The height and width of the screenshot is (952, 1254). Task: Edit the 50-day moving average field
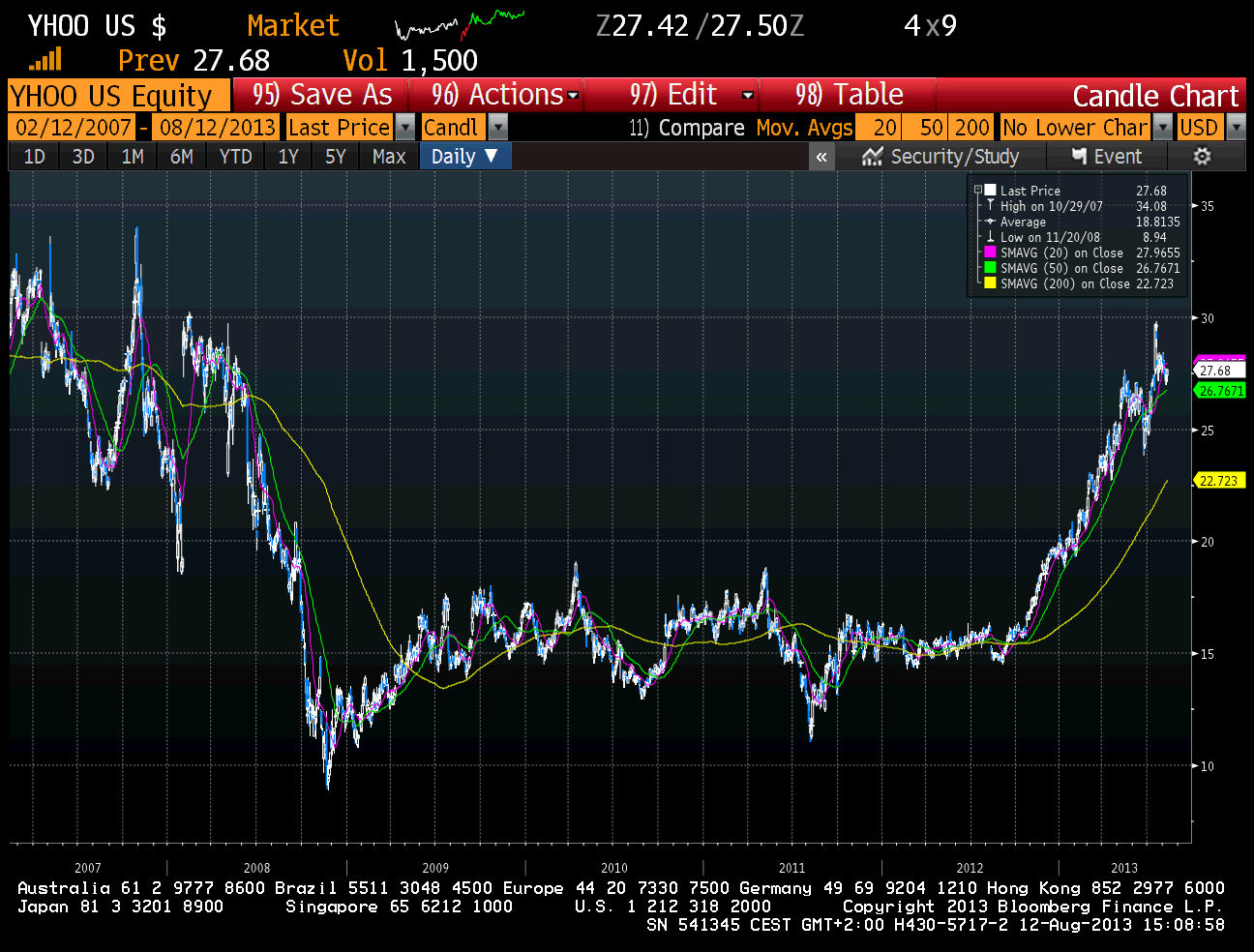(925, 128)
